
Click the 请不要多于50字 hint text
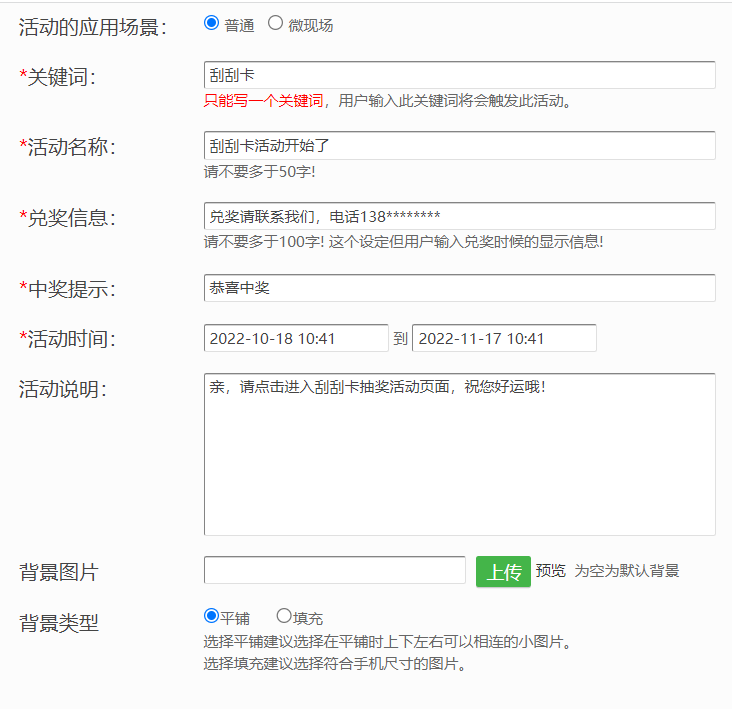click(x=260, y=171)
